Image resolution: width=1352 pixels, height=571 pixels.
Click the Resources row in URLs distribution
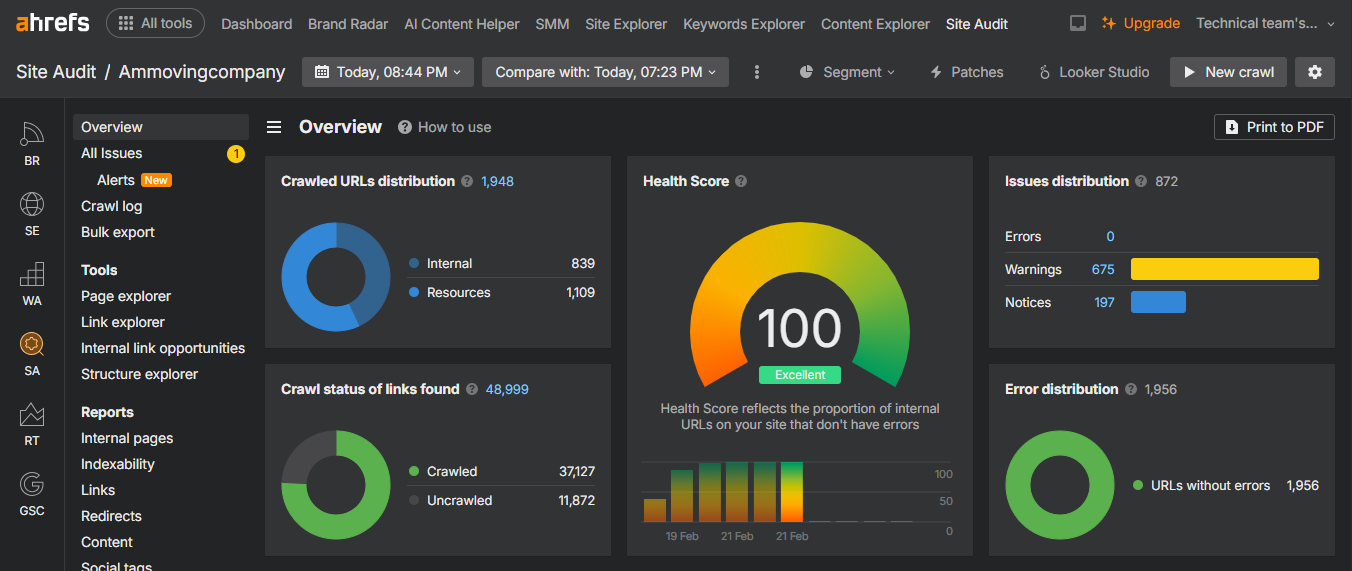[502, 292]
